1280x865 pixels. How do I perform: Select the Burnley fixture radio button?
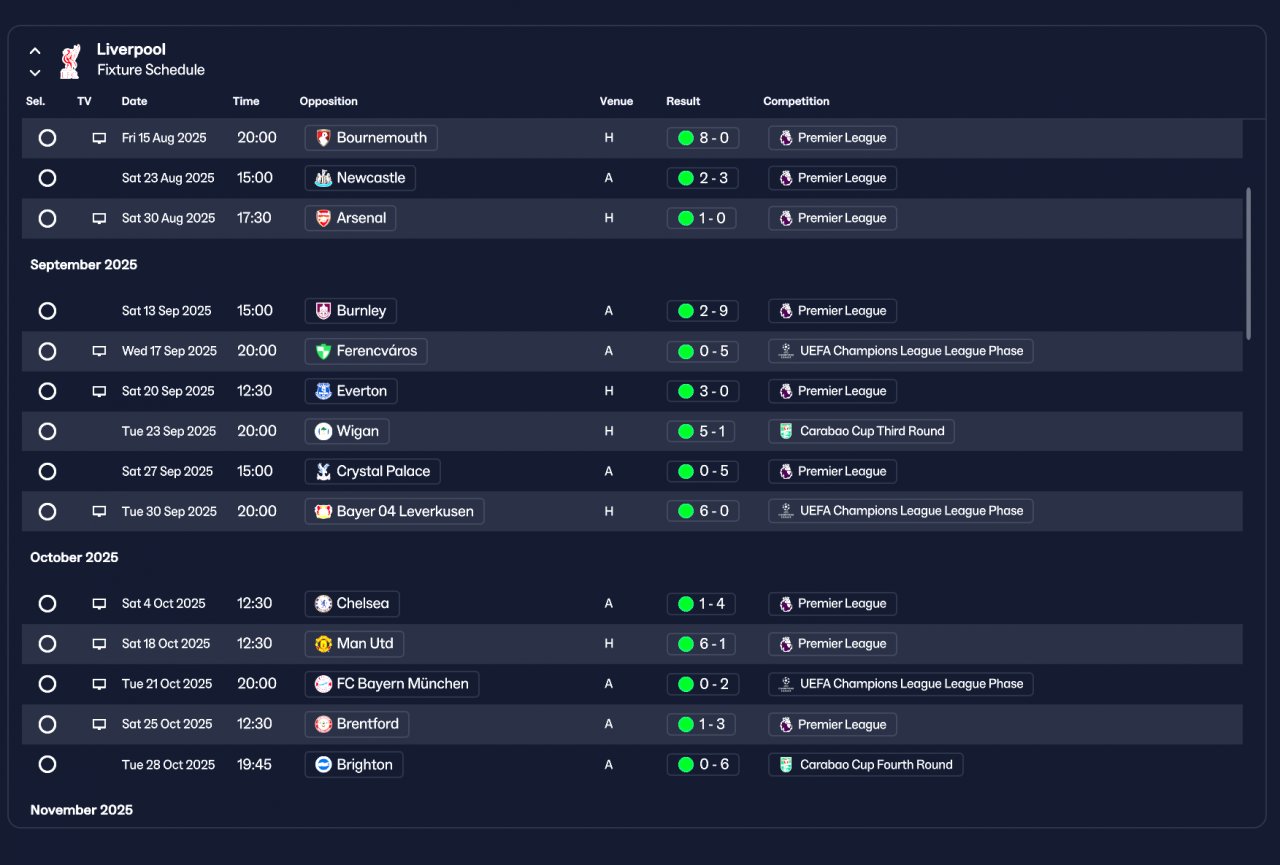click(47, 311)
